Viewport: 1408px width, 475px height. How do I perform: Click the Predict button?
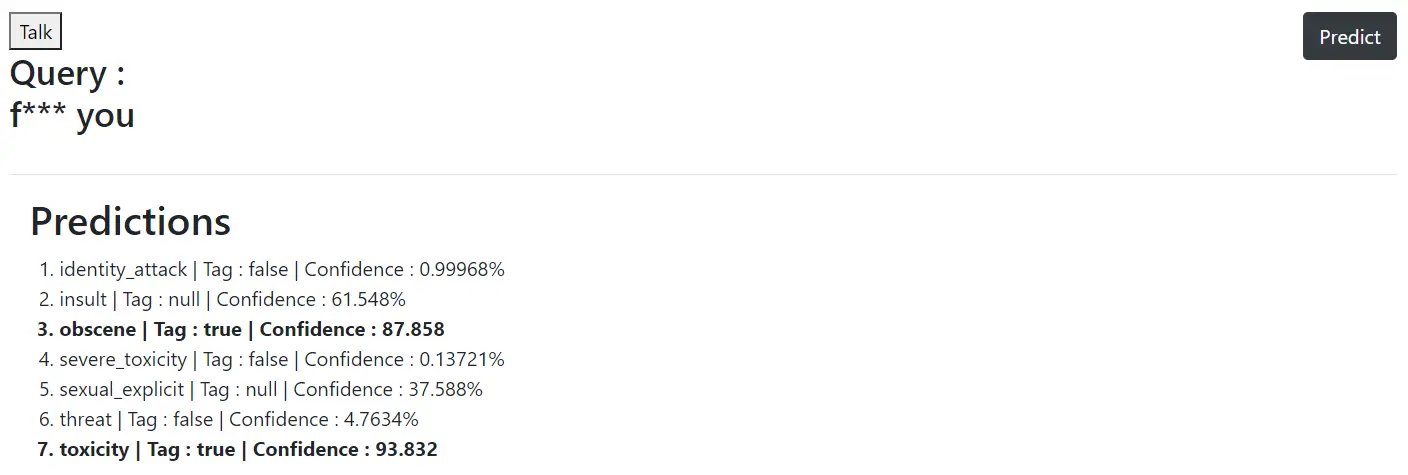[x=1349, y=37]
